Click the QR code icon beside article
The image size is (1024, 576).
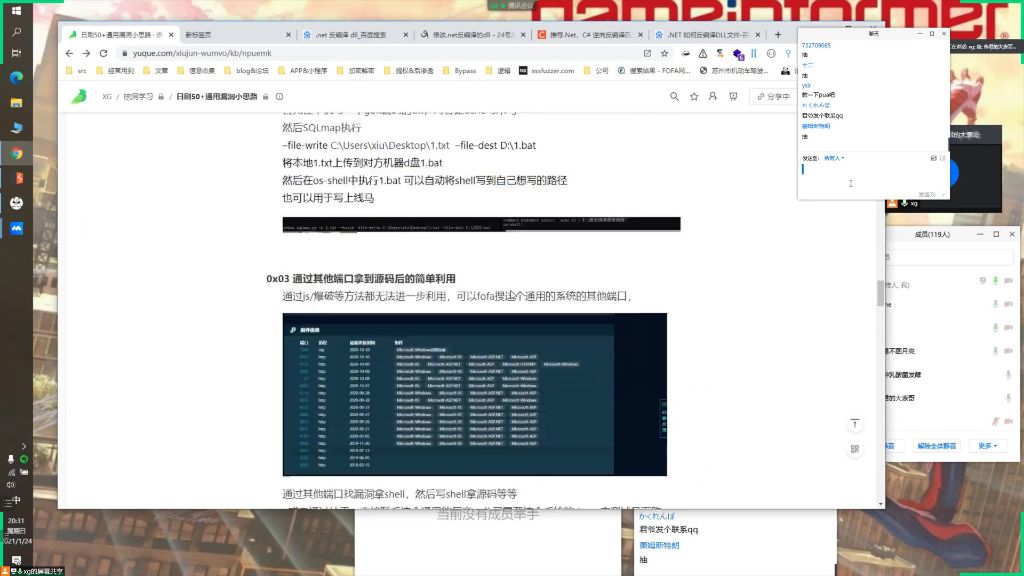click(x=854, y=449)
